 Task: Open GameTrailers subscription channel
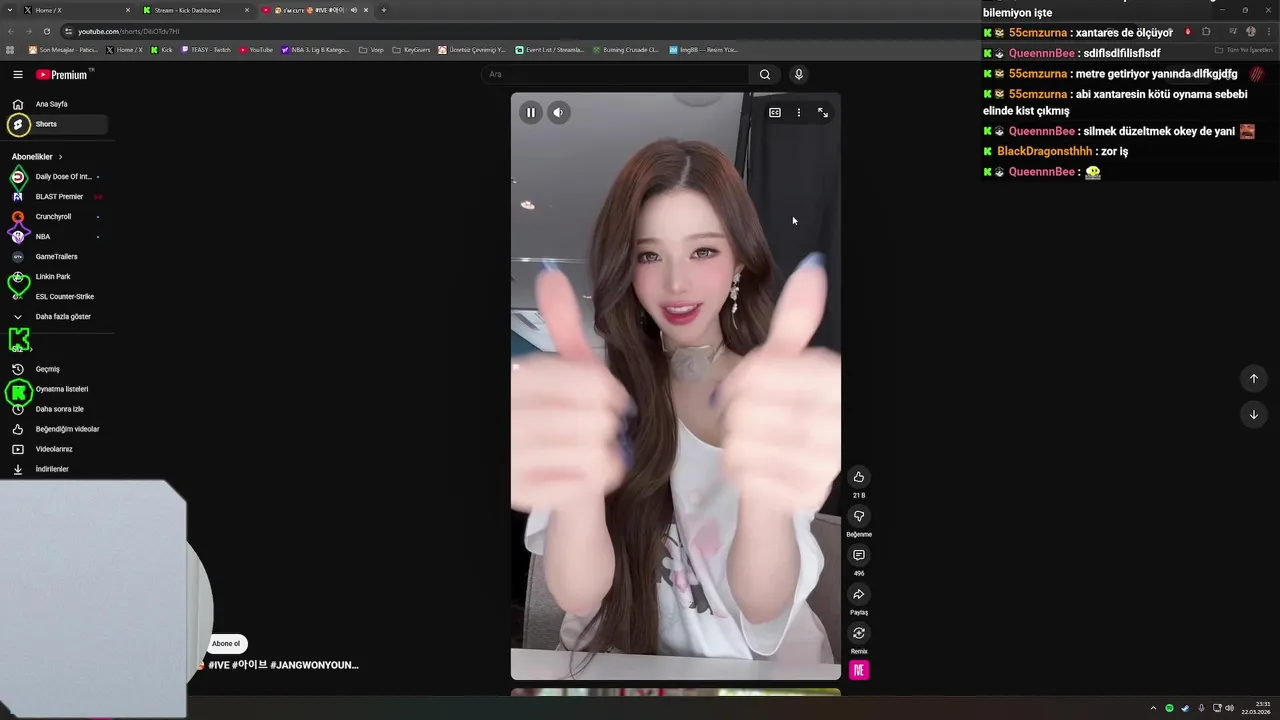pyautogui.click(x=57, y=257)
